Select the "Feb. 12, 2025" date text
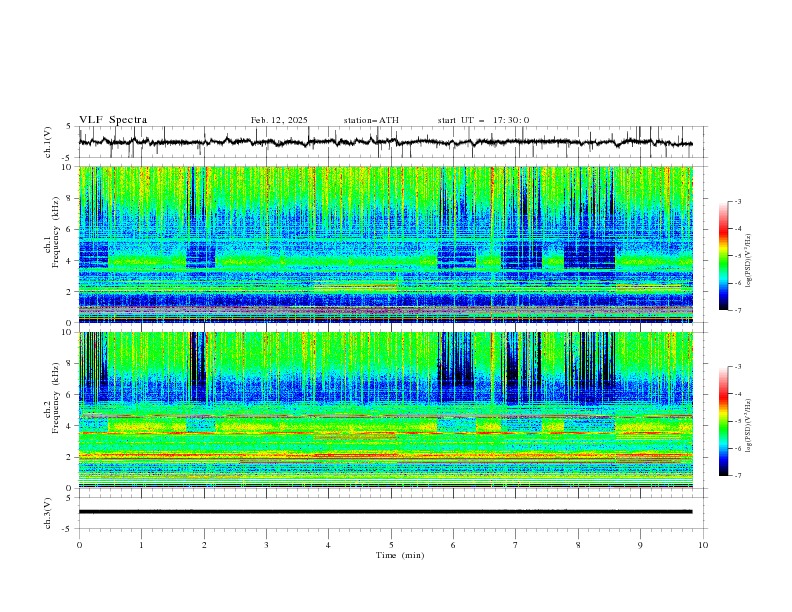Screen dimensions: 792x612 (x=279, y=120)
